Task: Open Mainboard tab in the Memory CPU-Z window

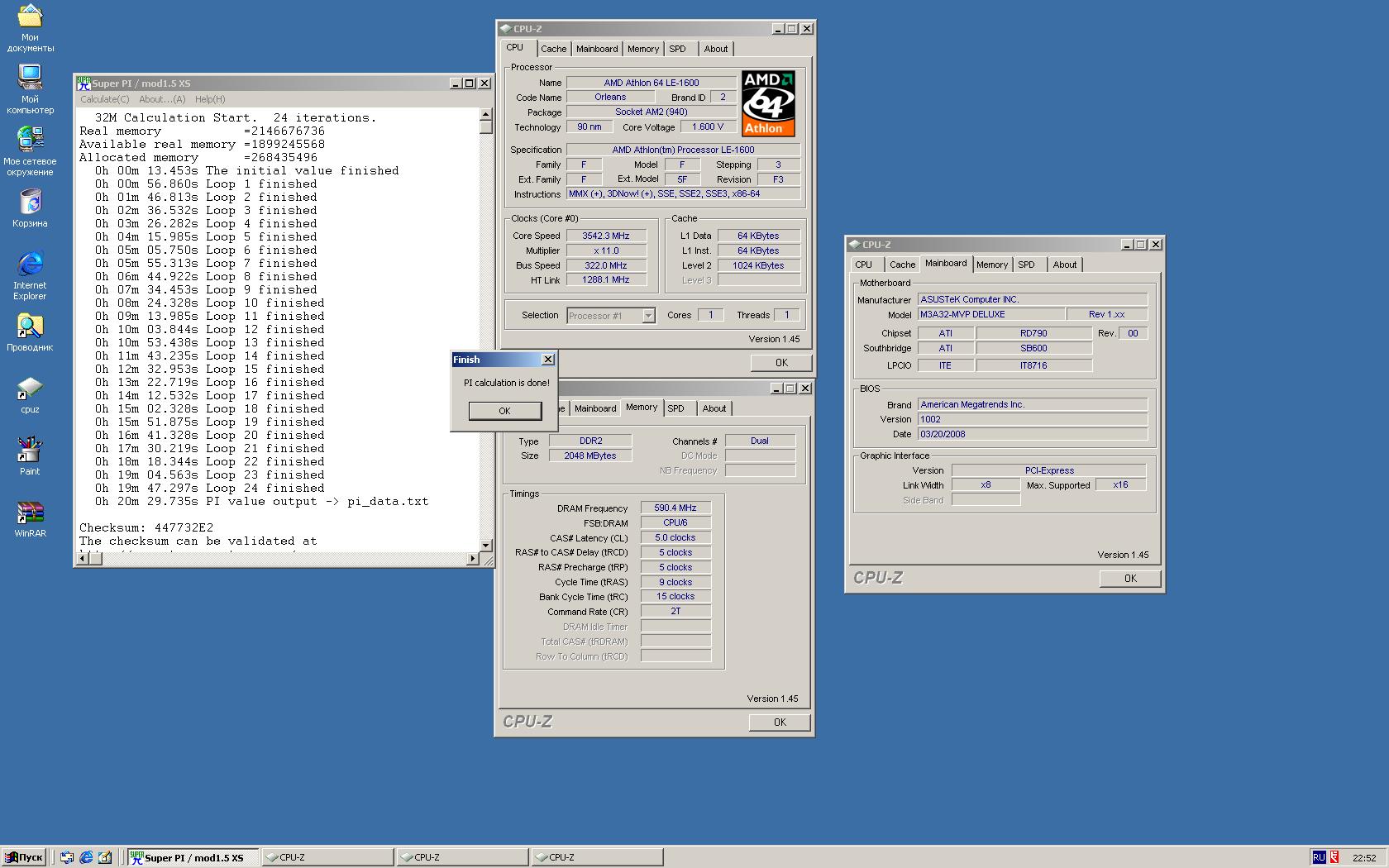Action: pyautogui.click(x=595, y=408)
